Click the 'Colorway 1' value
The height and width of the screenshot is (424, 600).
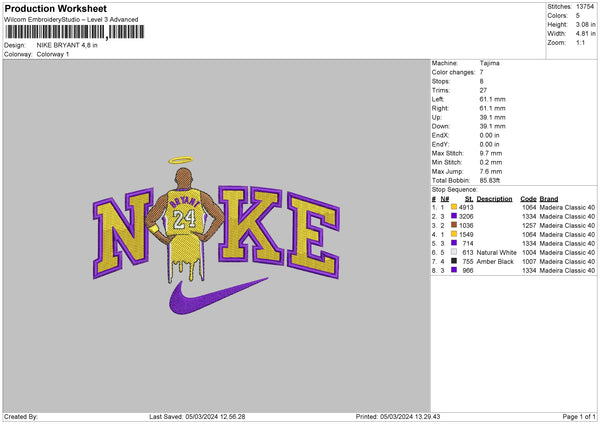click(x=53, y=54)
